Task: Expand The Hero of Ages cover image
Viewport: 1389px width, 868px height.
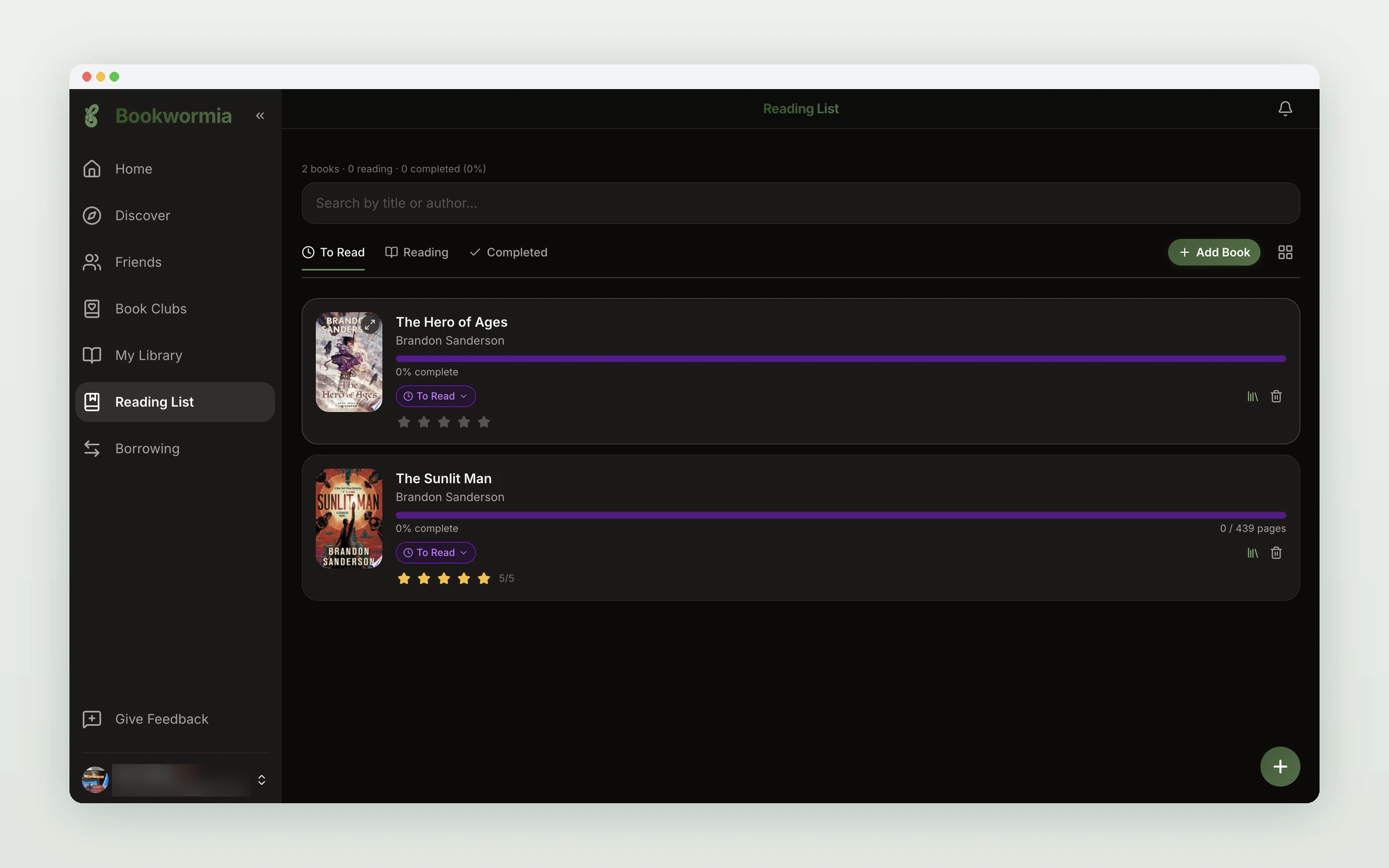Action: 370,325
